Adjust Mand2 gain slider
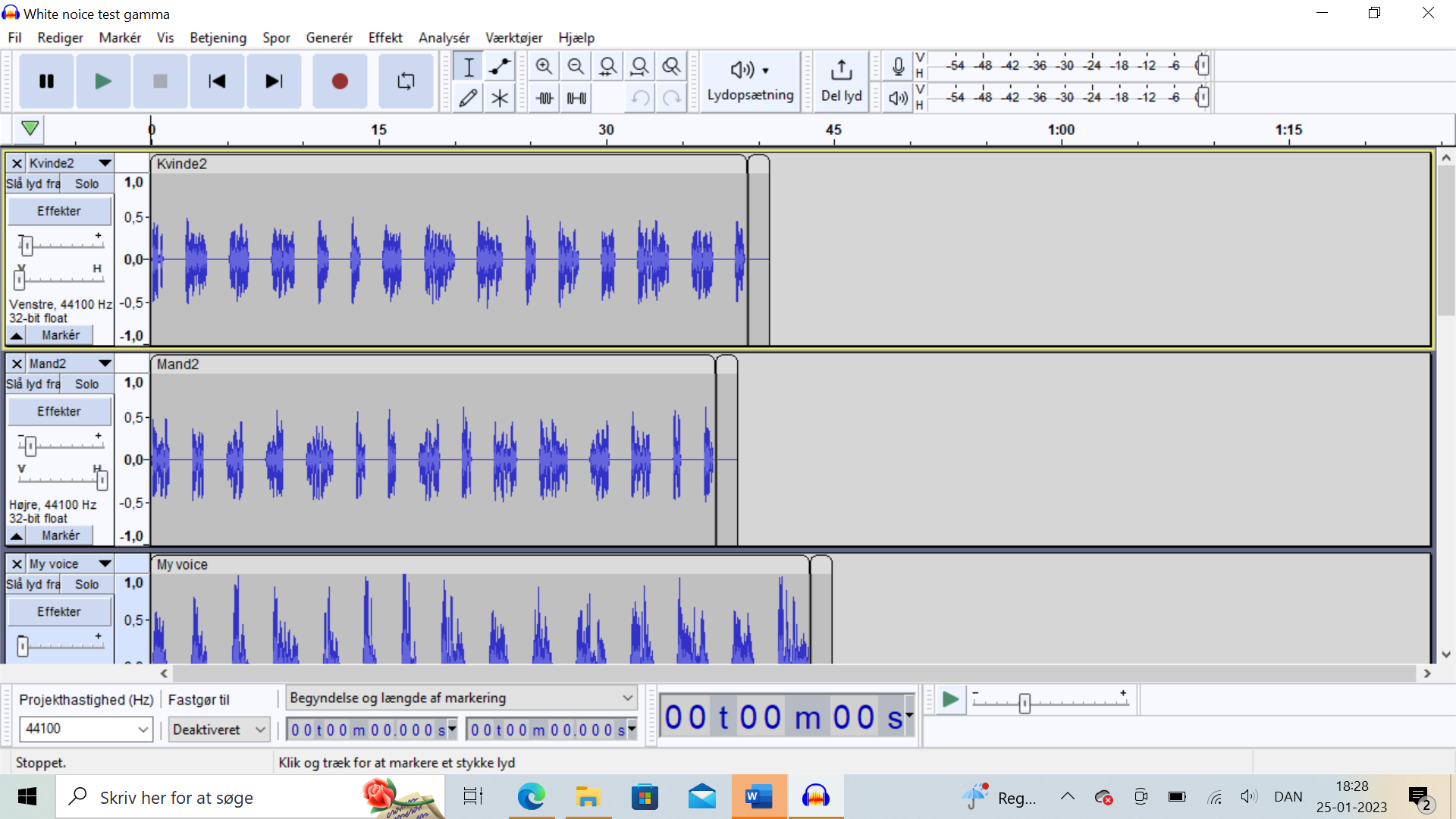 pyautogui.click(x=30, y=446)
